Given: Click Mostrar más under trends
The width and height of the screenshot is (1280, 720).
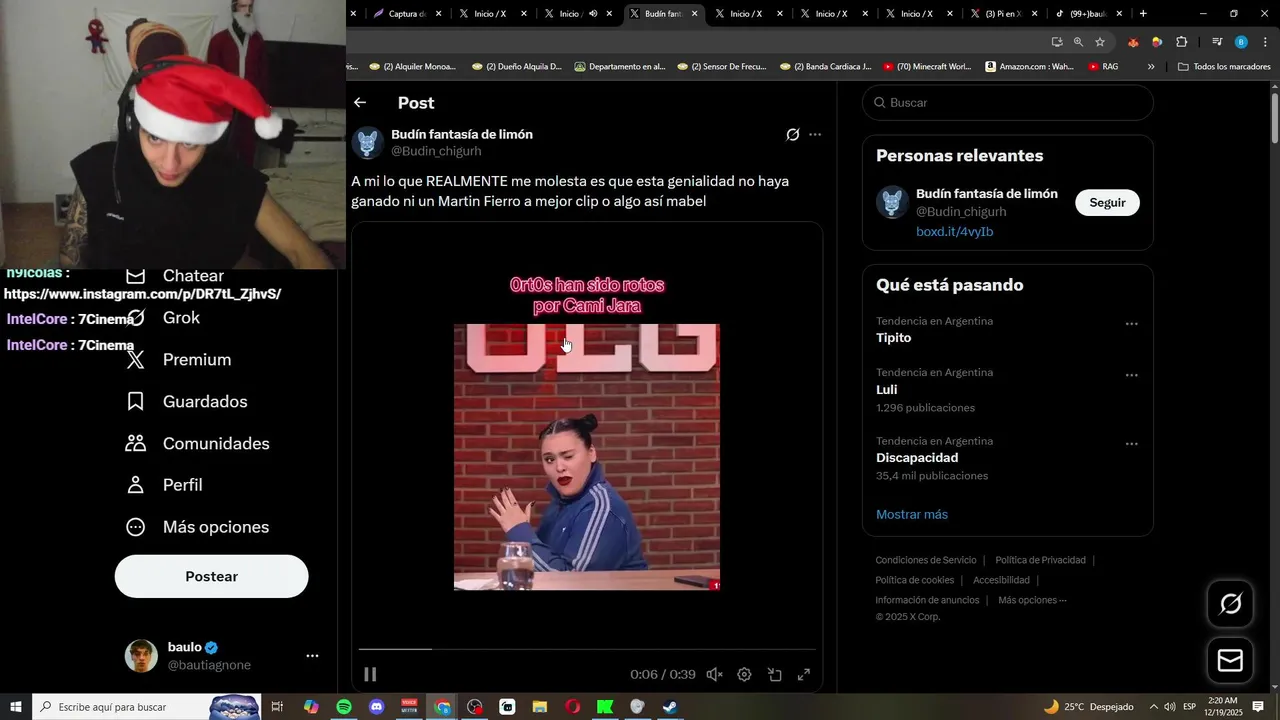Looking at the screenshot, I should pyautogui.click(x=912, y=514).
